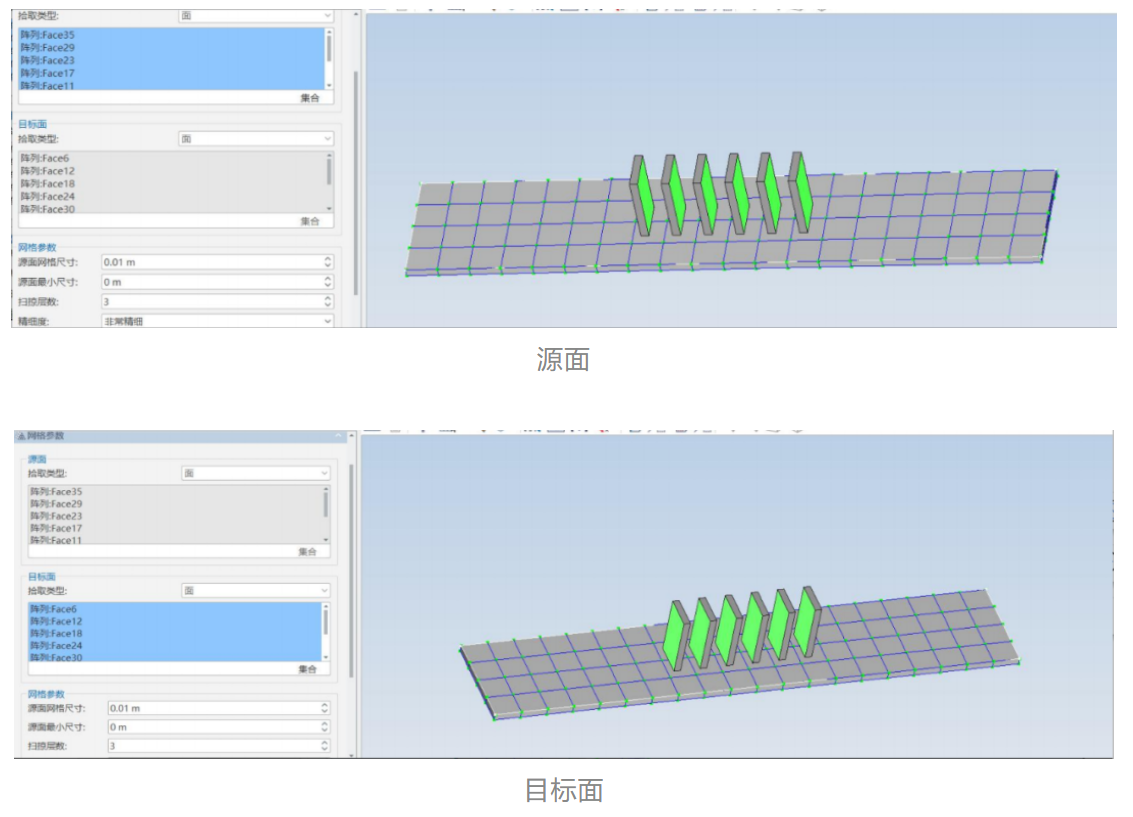Image resolution: width=1133 pixels, height=817 pixels.
Task: Click 源面网格尺寸 field in 源面 screenshot
Action: pyautogui.click(x=210, y=262)
